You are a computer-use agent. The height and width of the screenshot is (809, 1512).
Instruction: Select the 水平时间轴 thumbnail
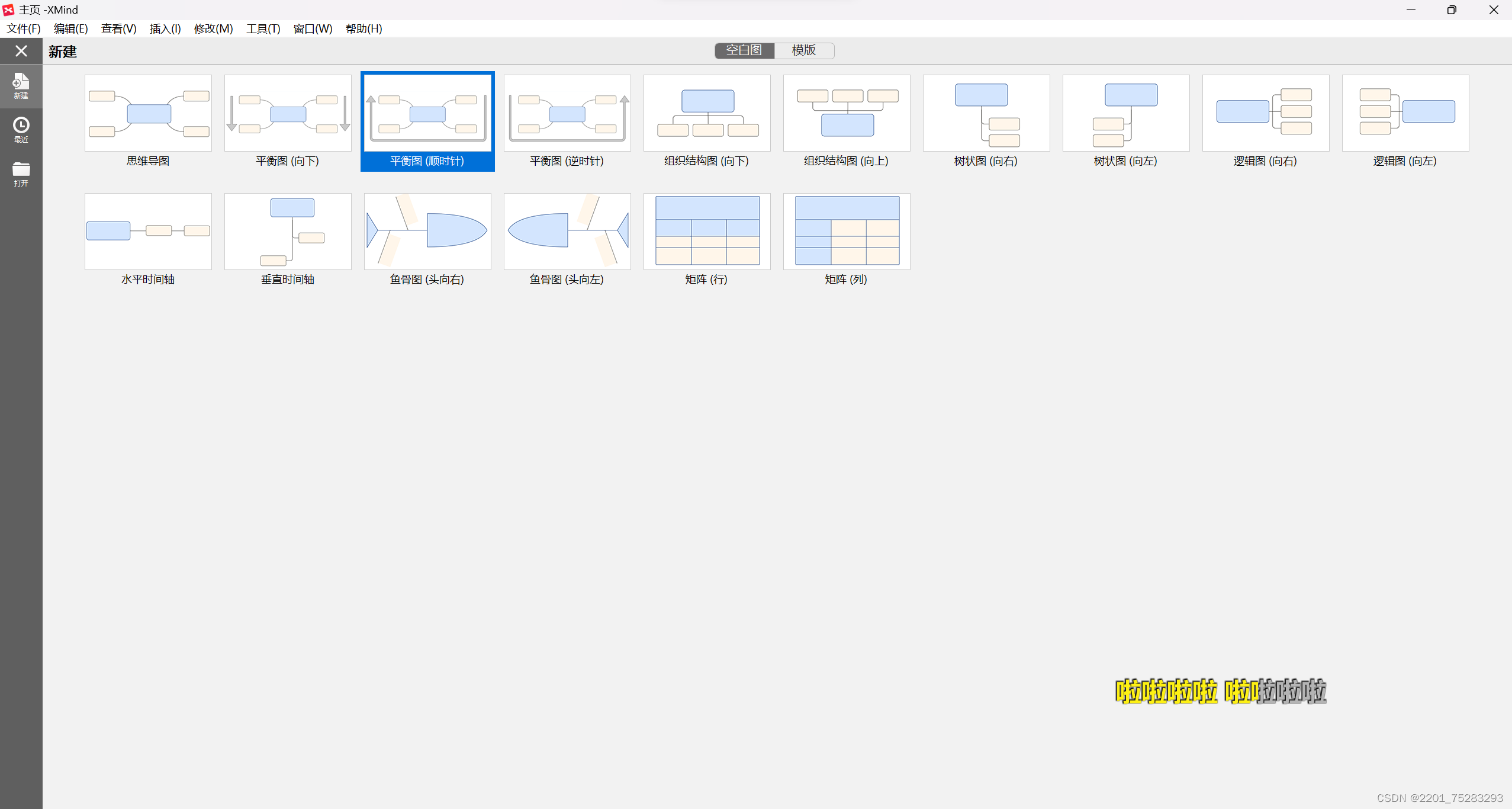click(148, 232)
